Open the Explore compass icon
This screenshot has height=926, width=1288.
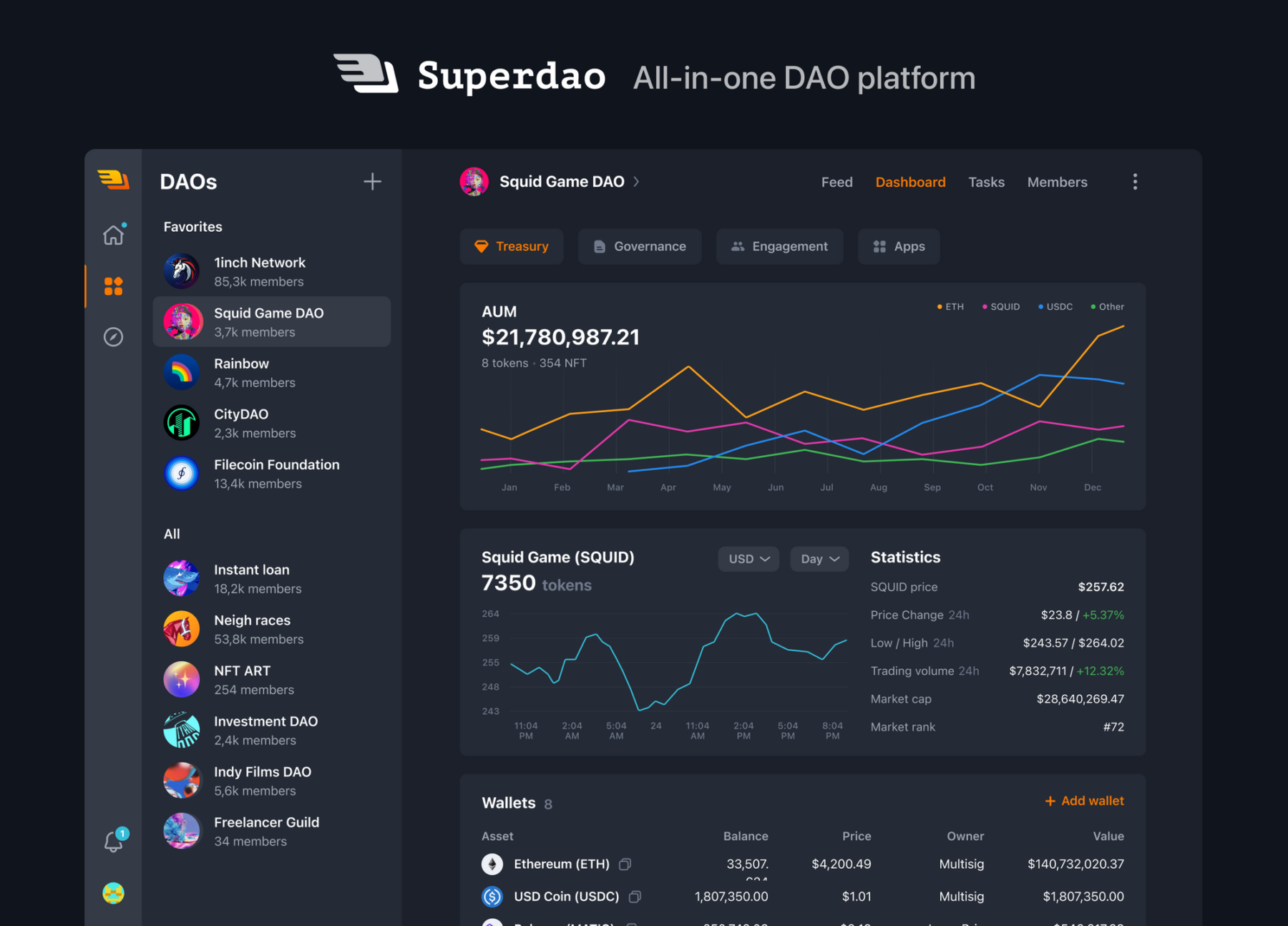click(x=113, y=337)
